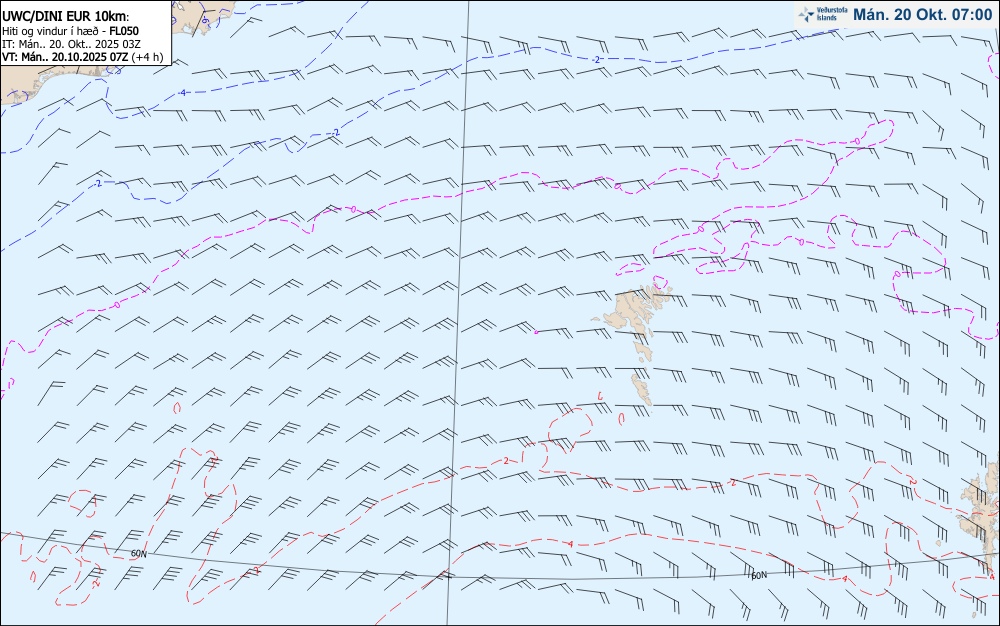Click the blue '-4' isotherm contour label
The image size is (1000, 626).
pos(183,93)
